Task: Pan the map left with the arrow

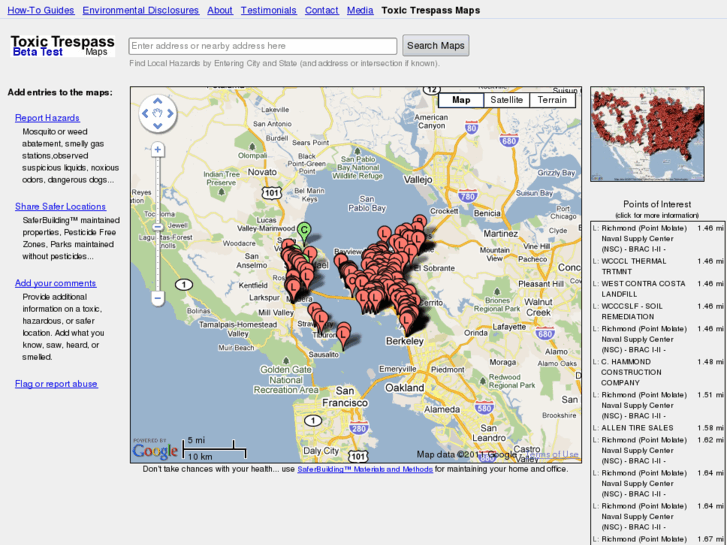Action: (x=145, y=113)
